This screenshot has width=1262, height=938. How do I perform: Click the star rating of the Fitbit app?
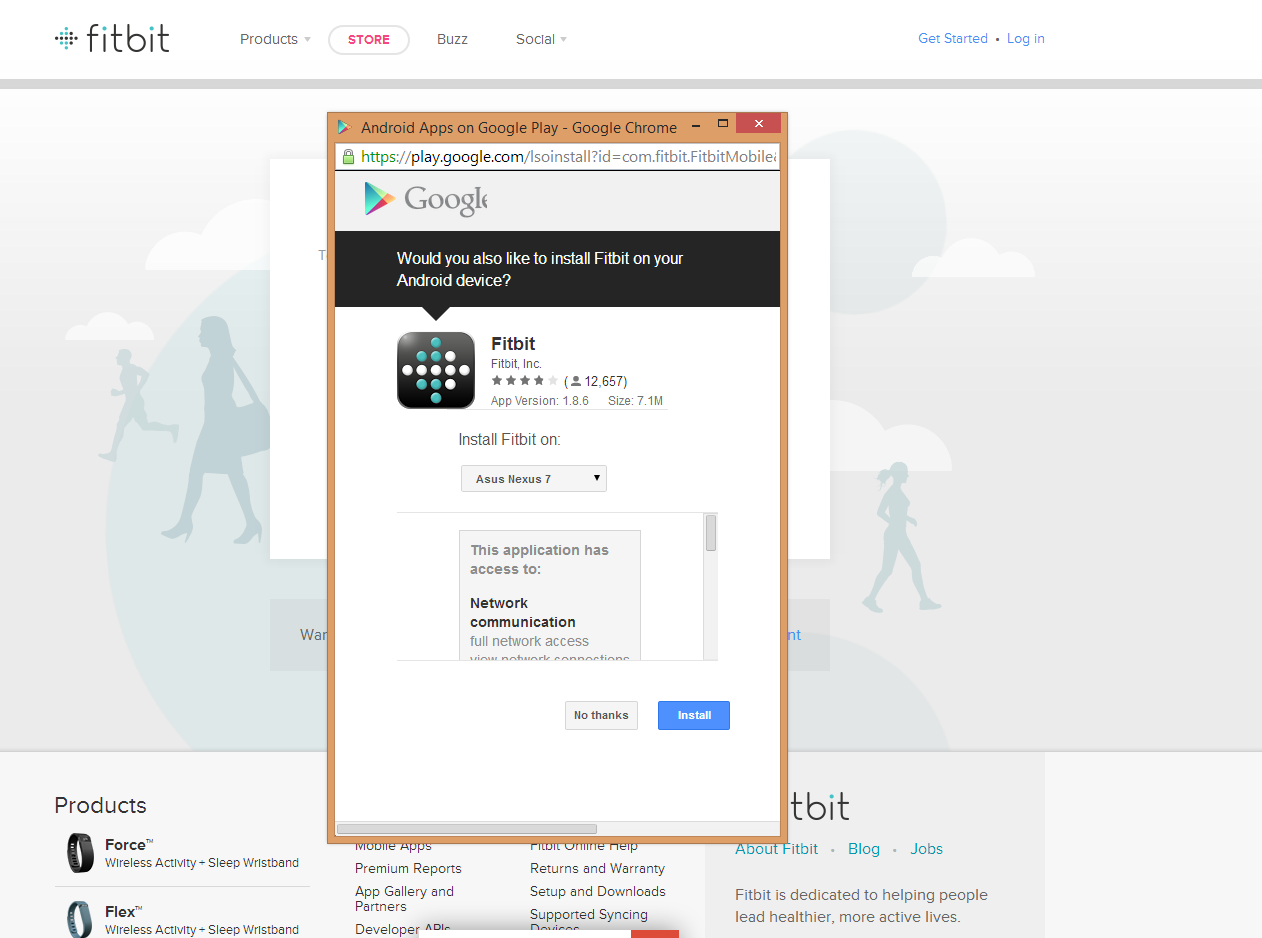click(525, 381)
